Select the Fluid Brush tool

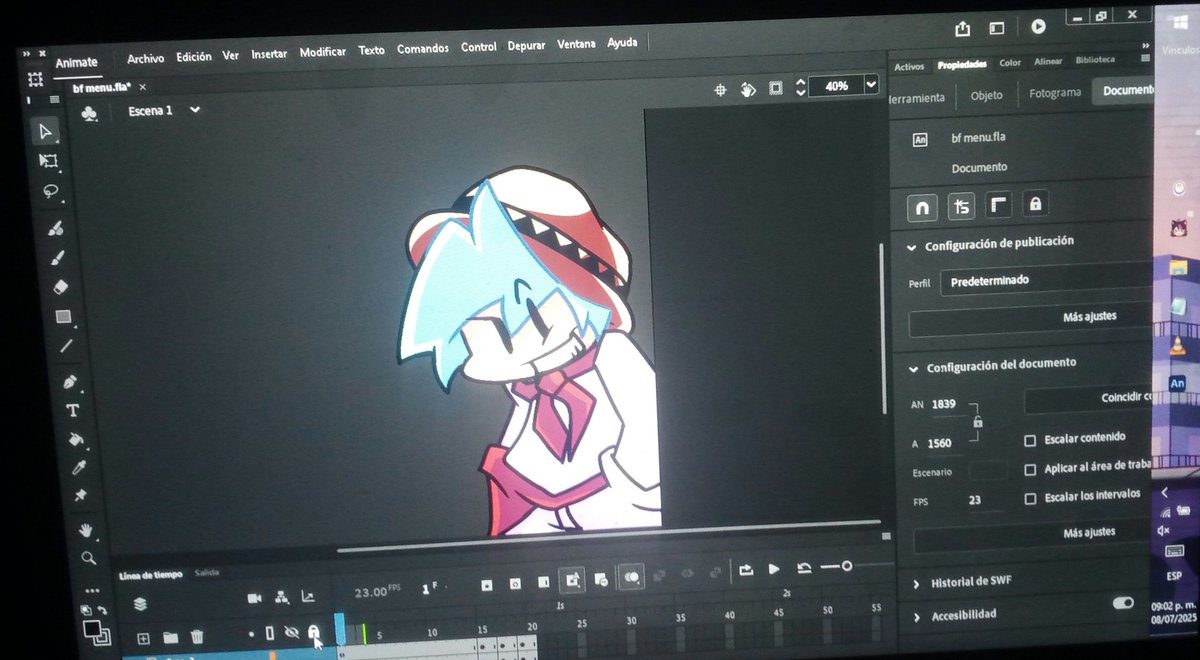click(55, 228)
